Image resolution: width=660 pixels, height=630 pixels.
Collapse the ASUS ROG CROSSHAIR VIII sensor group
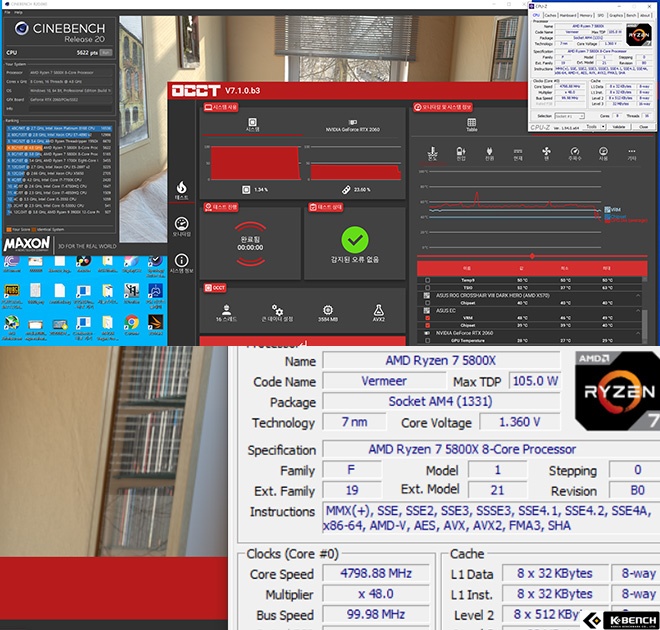(x=638, y=295)
